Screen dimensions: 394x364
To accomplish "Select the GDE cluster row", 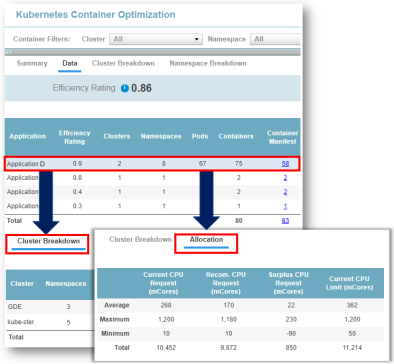I will [48, 306].
